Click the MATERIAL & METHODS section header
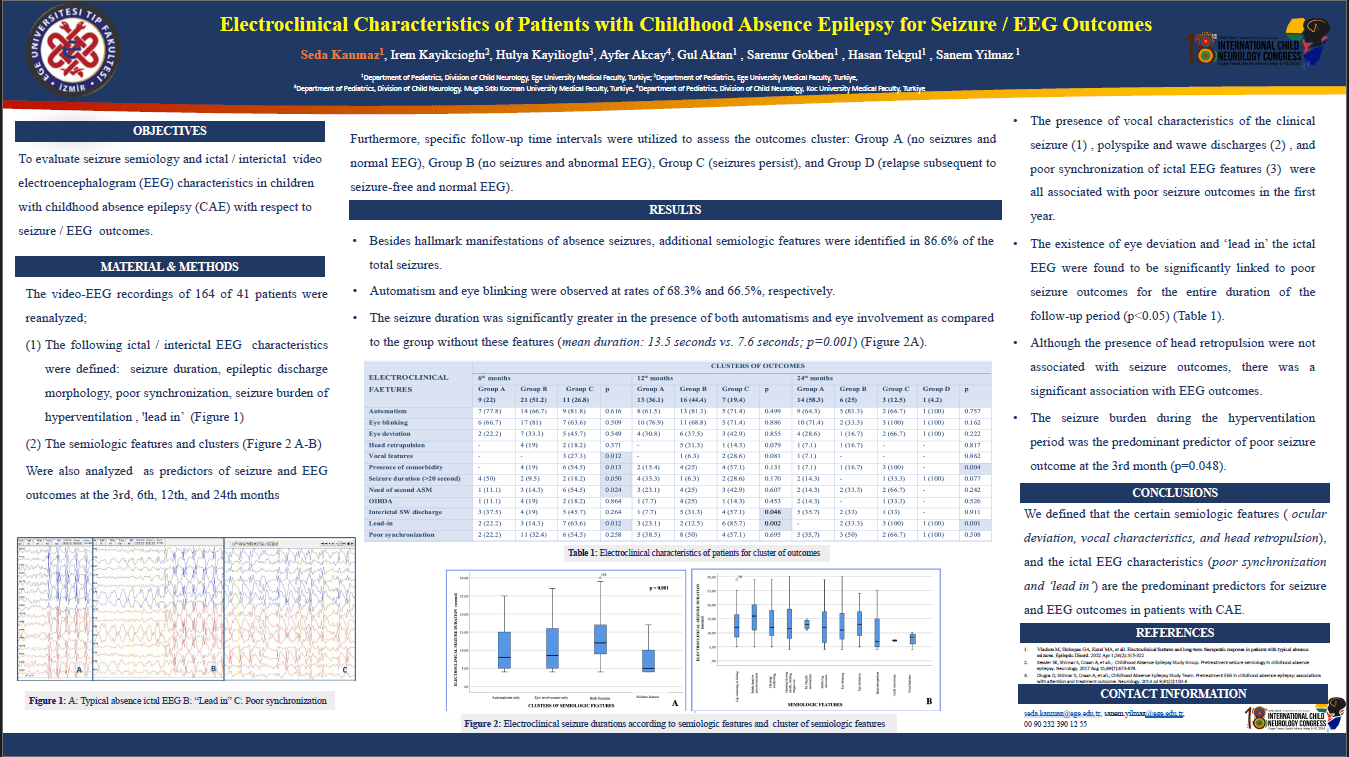Image resolution: width=1349 pixels, height=757 pixels. point(170,267)
